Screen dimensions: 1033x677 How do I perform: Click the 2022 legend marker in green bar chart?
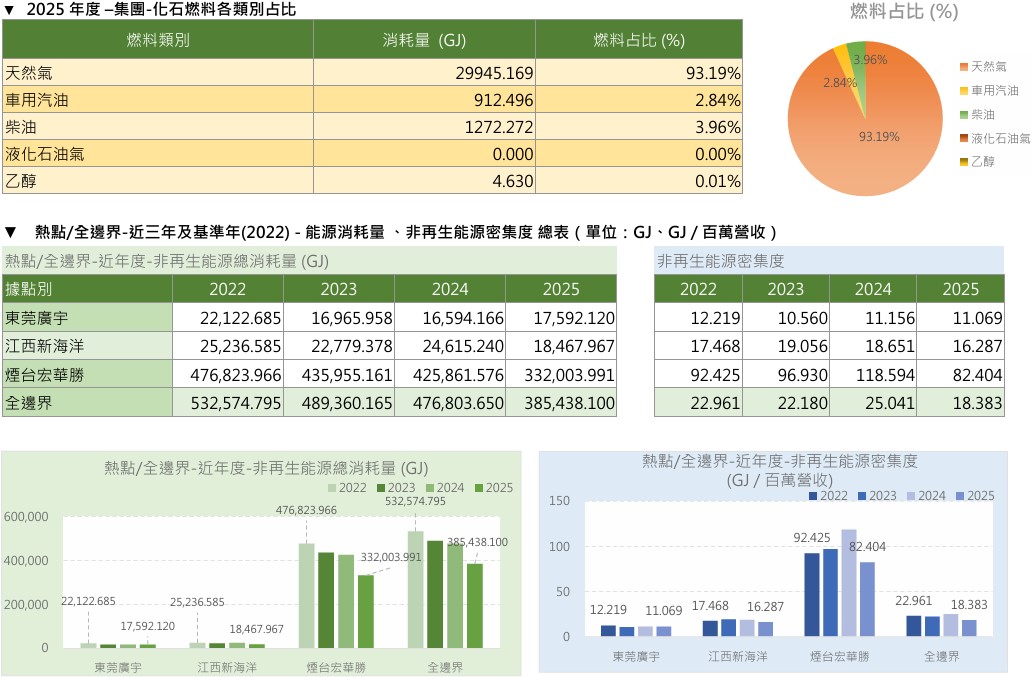pyautogui.click(x=332, y=488)
